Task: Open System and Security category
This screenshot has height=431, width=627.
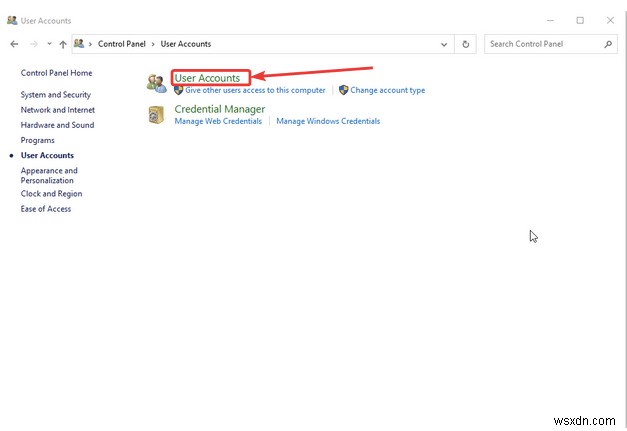Action: click(x=56, y=95)
